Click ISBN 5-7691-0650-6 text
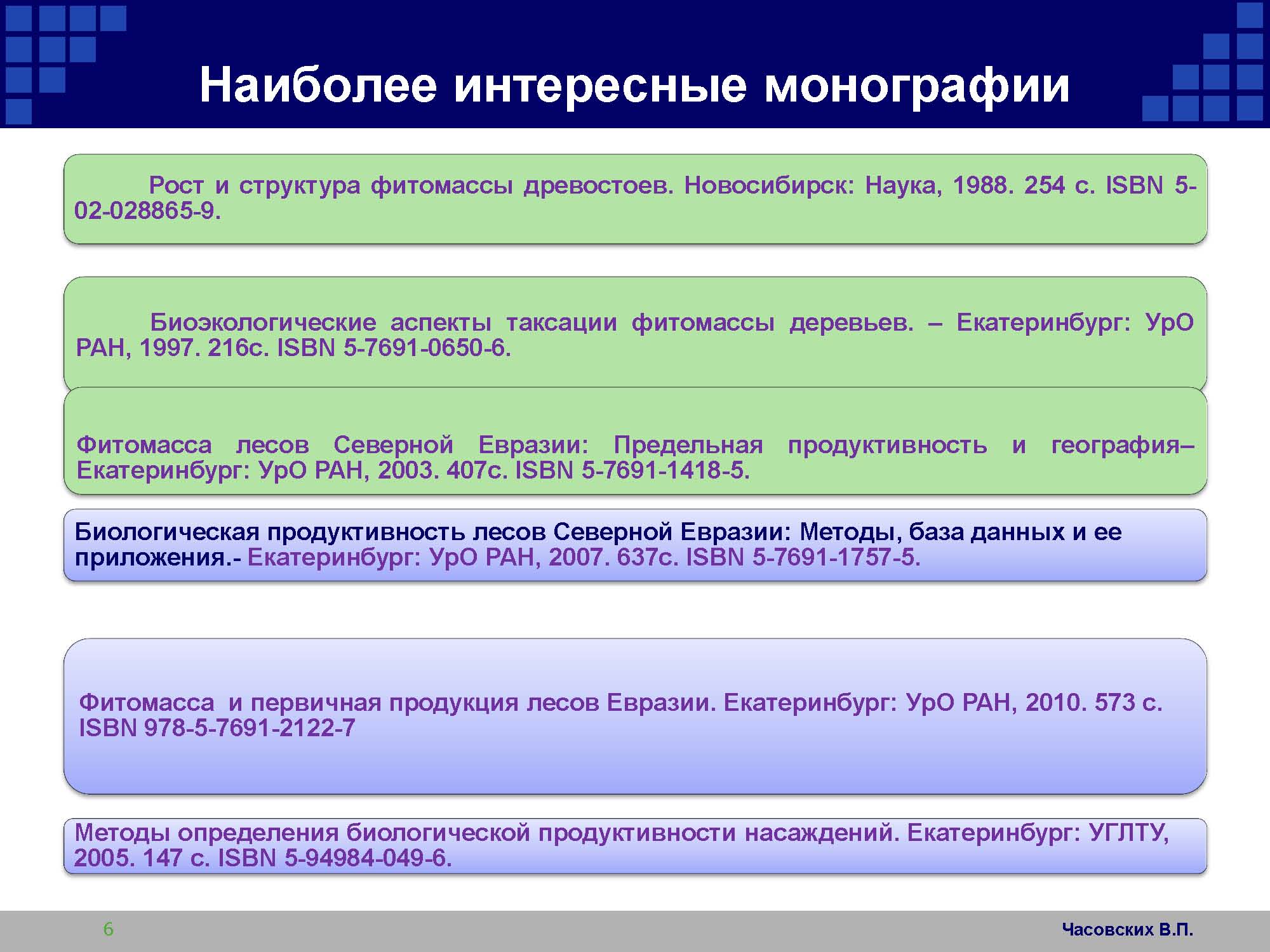The image size is (1270, 952). pyautogui.click(x=394, y=348)
